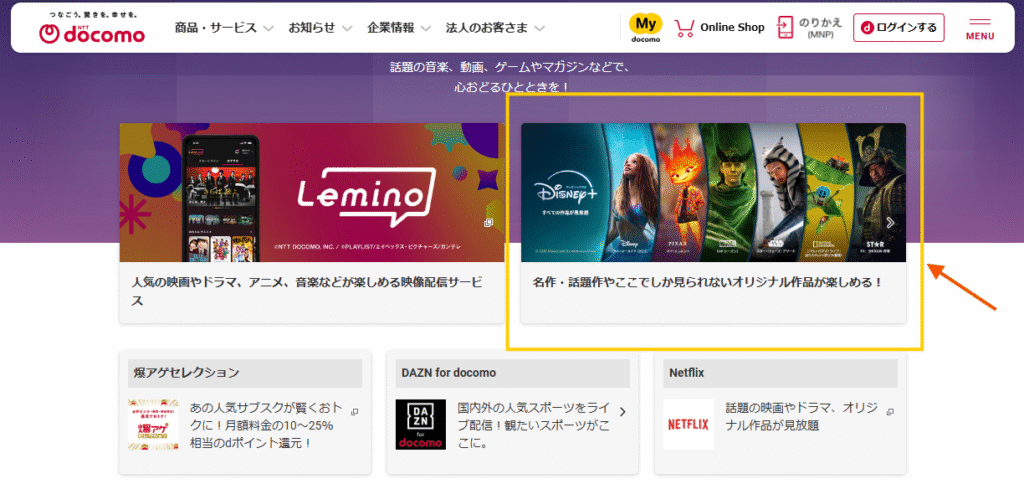Click the 爆アゲセレクション thumbnail icon
1024x484 pixels.
152,424
